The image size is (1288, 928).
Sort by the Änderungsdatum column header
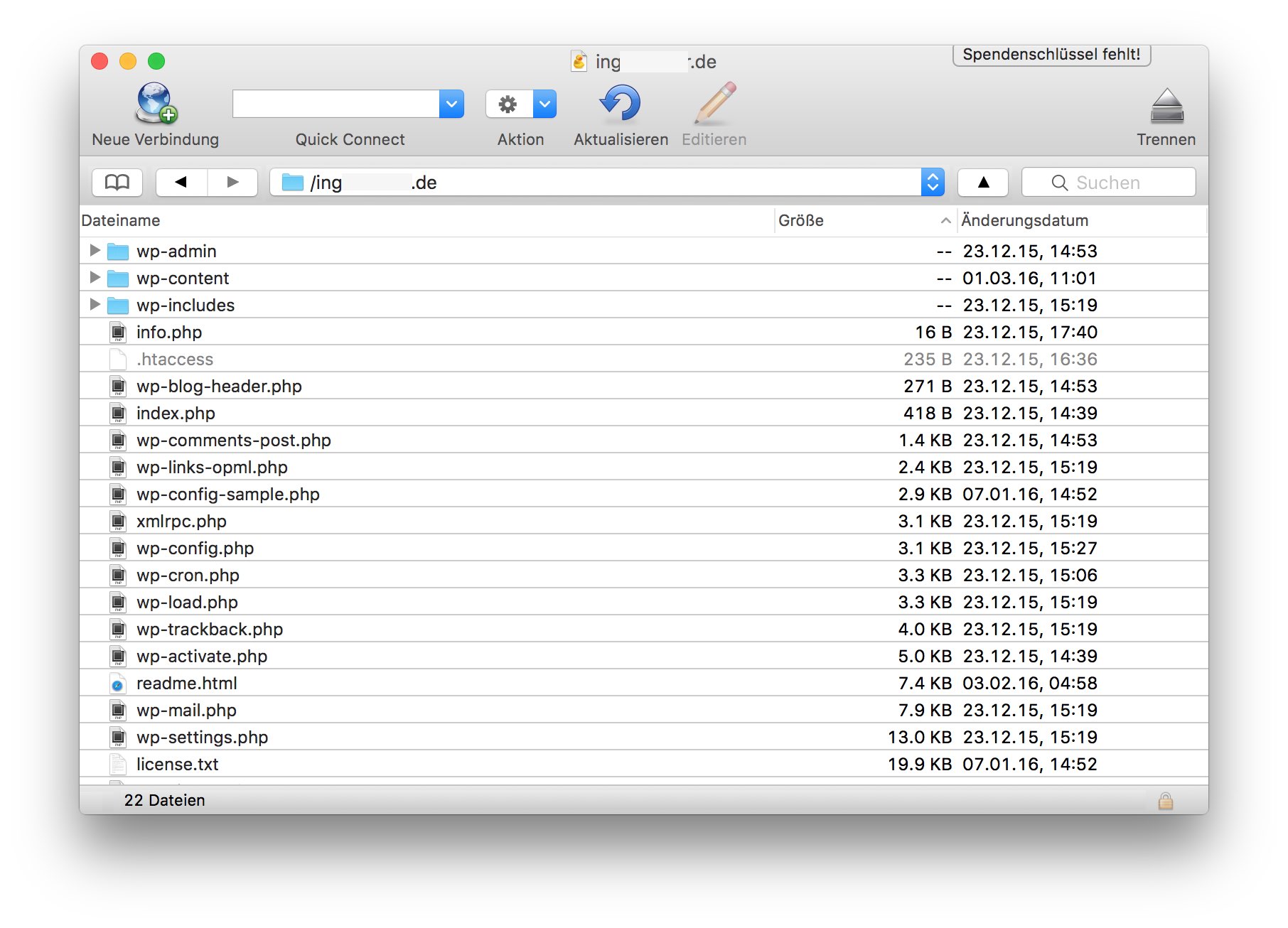pyautogui.click(x=1024, y=221)
